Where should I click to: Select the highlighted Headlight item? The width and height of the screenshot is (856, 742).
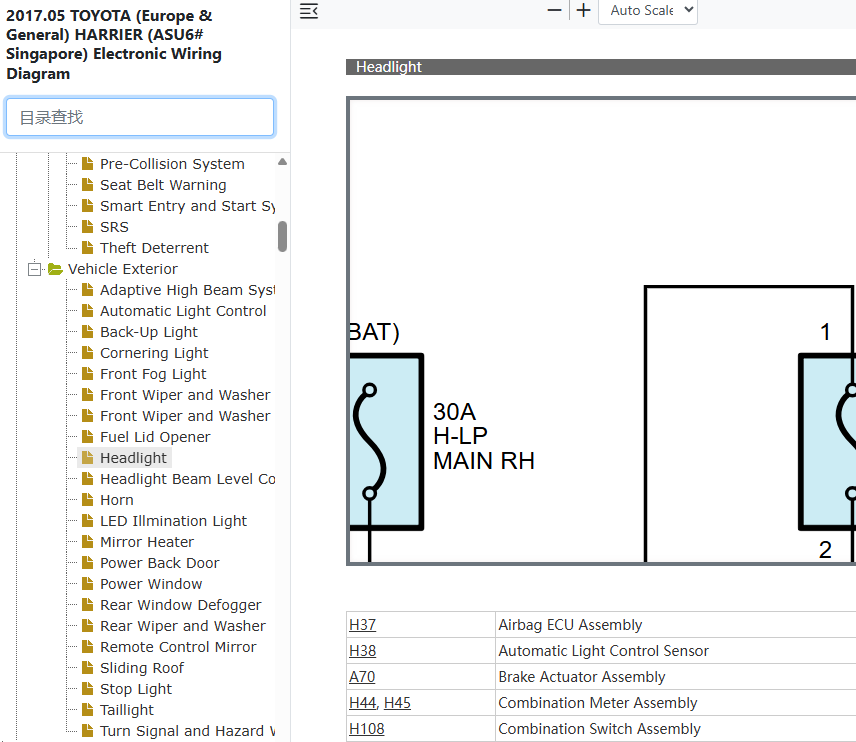click(x=133, y=458)
